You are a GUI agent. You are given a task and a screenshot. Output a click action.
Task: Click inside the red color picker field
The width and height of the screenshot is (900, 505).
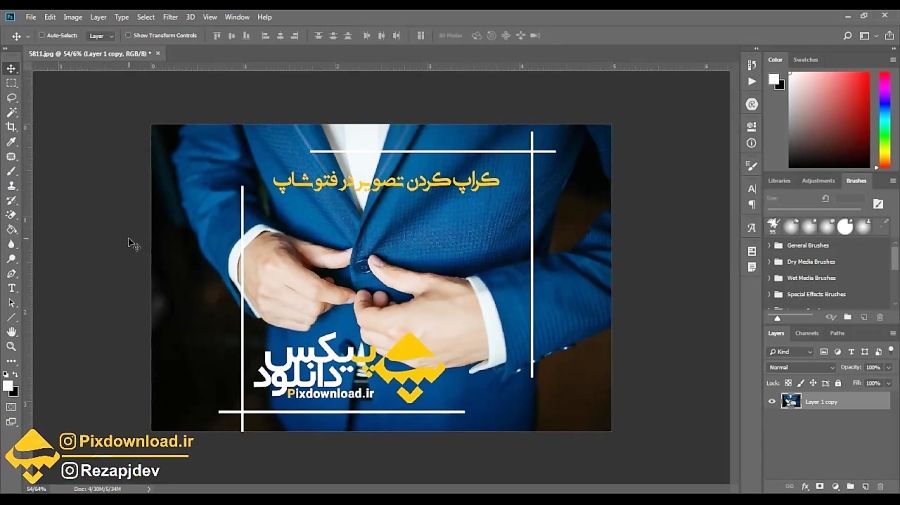click(x=829, y=120)
